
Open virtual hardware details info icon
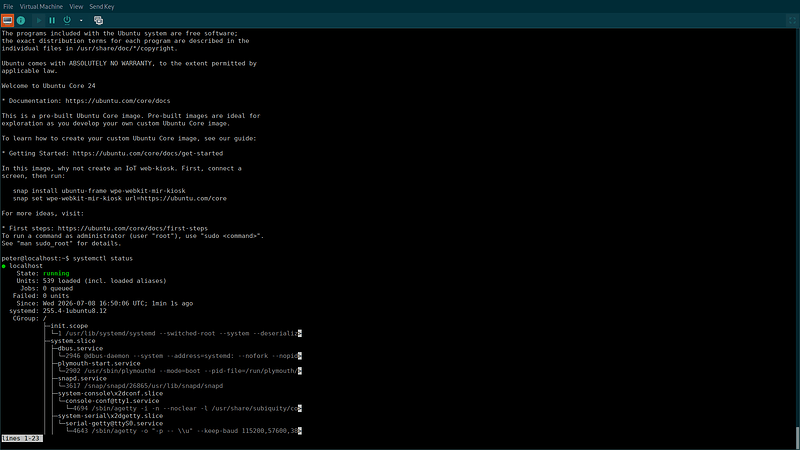tap(21, 20)
